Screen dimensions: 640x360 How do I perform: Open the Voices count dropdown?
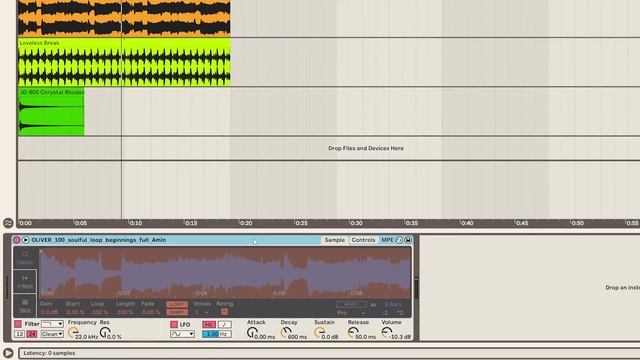coord(202,312)
